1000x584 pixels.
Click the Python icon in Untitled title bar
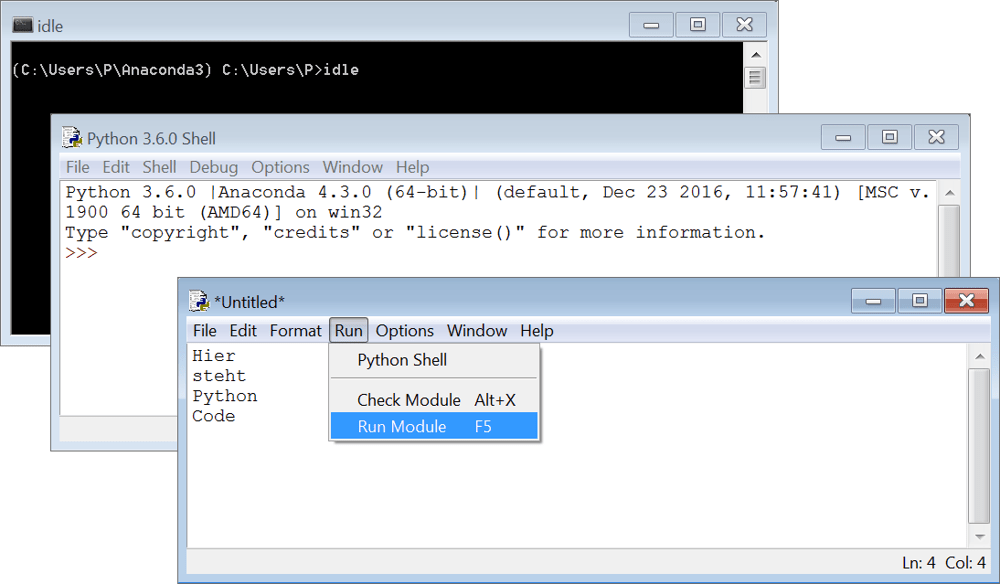199,301
